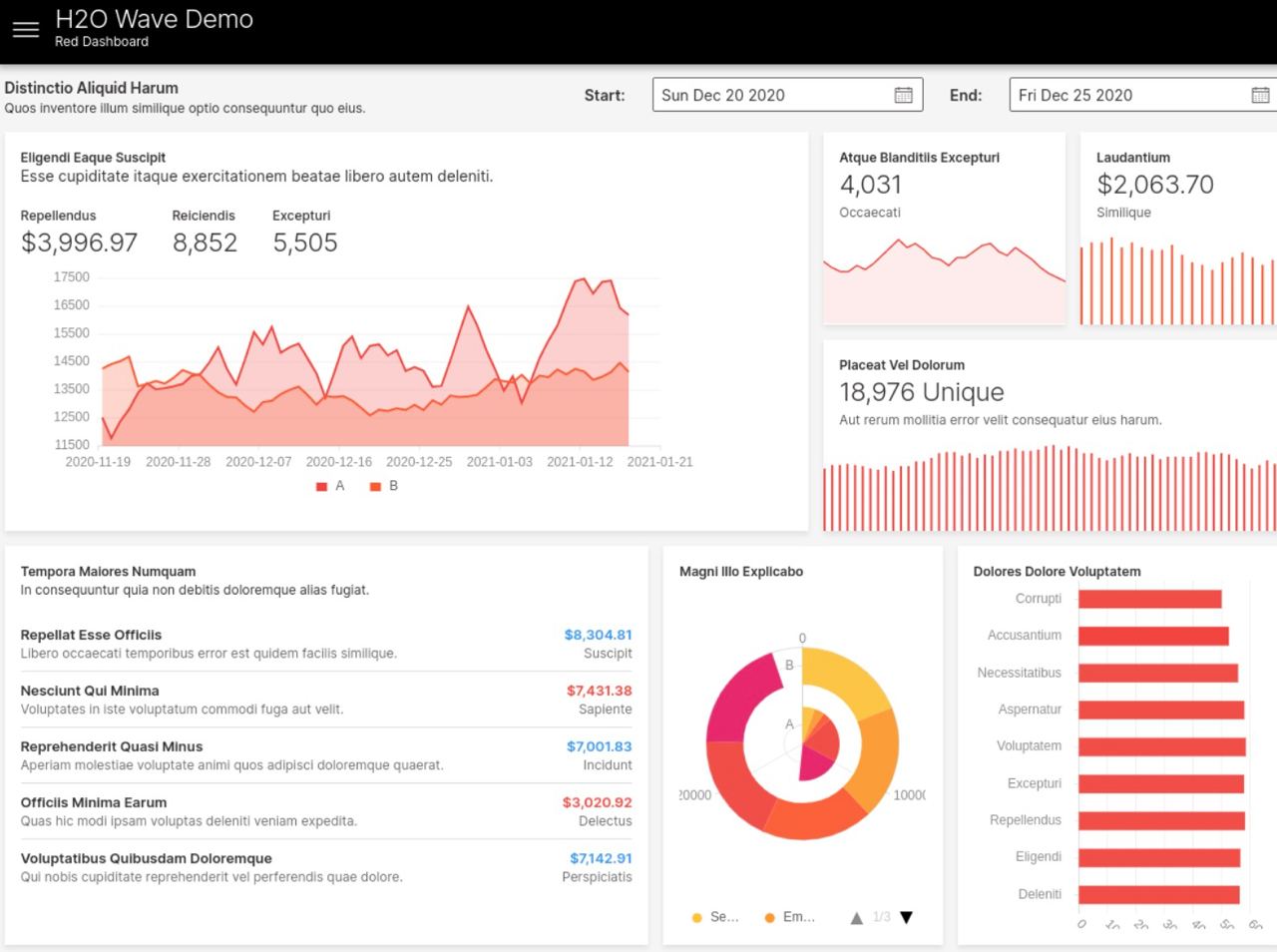
Task: Select the Nesciunt Qui Minima row
Action: [326, 700]
